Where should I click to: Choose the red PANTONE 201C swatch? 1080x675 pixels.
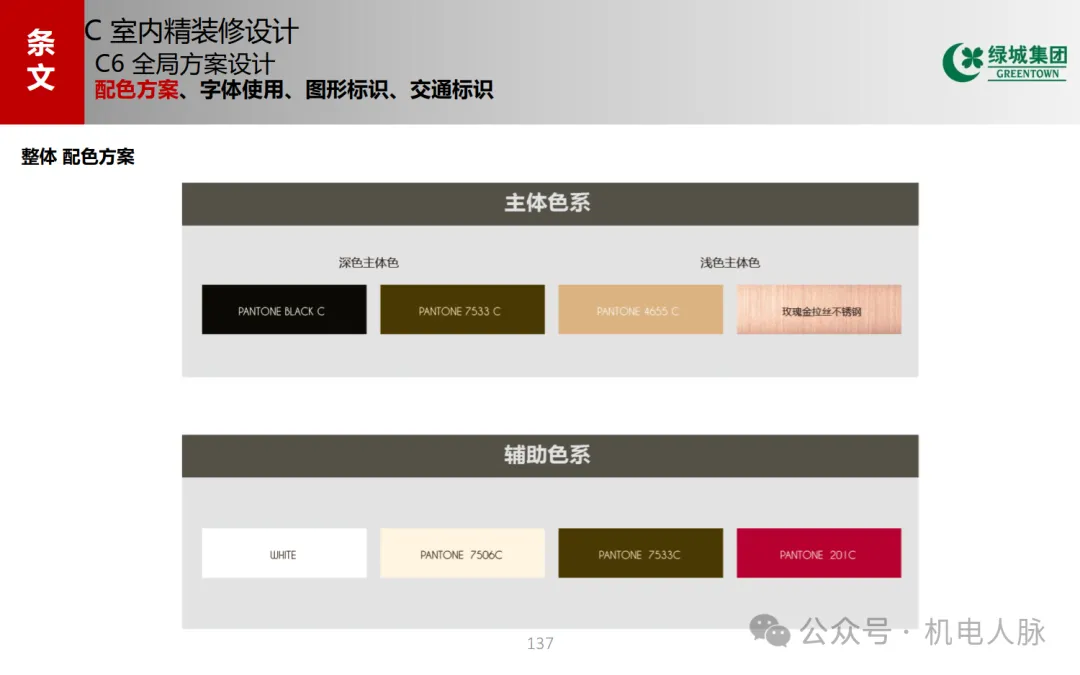pos(819,553)
